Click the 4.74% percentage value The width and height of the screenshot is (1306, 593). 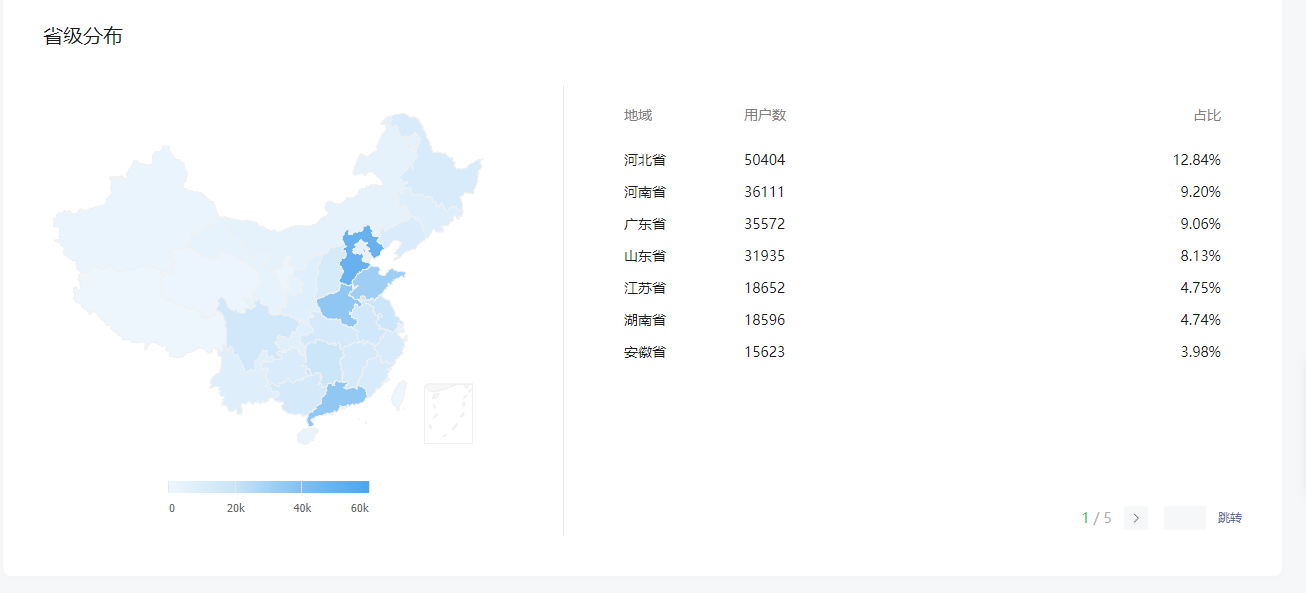click(1201, 320)
